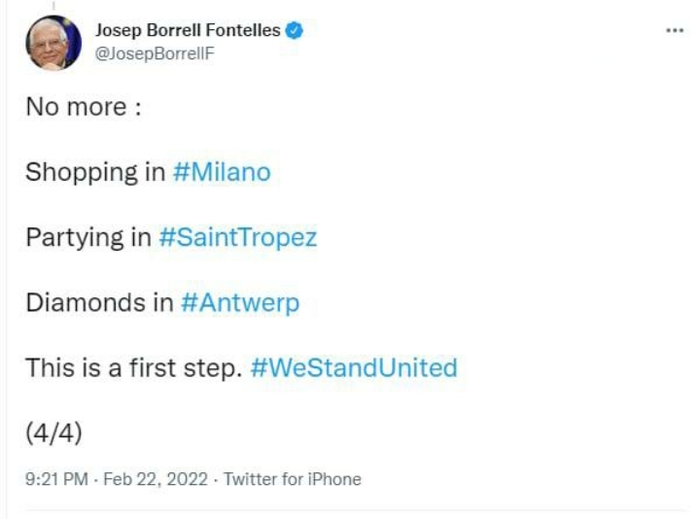
Task: Open the Josep Borrell Fontelles display name
Action: [189, 31]
